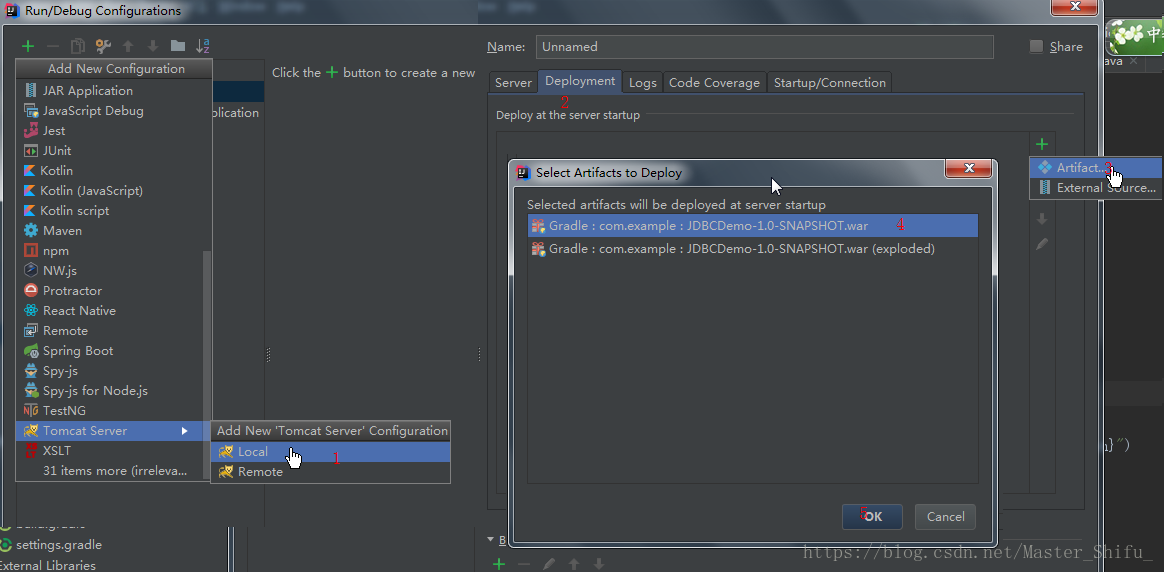Screen dimensions: 1164x572
Task: Choose JUnit in Add New Configuration list
Action: point(109,151)
